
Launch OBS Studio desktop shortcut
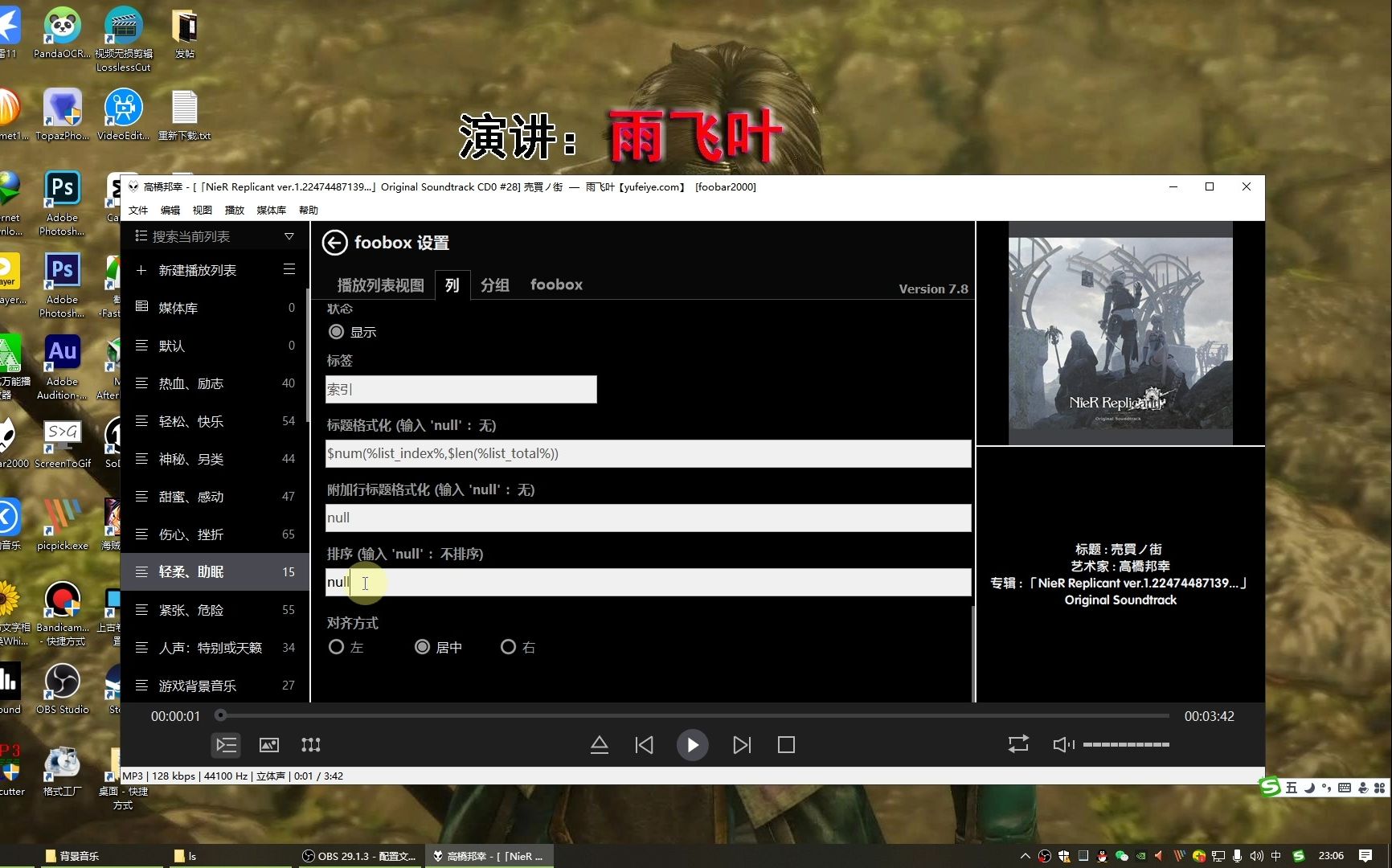(62, 689)
